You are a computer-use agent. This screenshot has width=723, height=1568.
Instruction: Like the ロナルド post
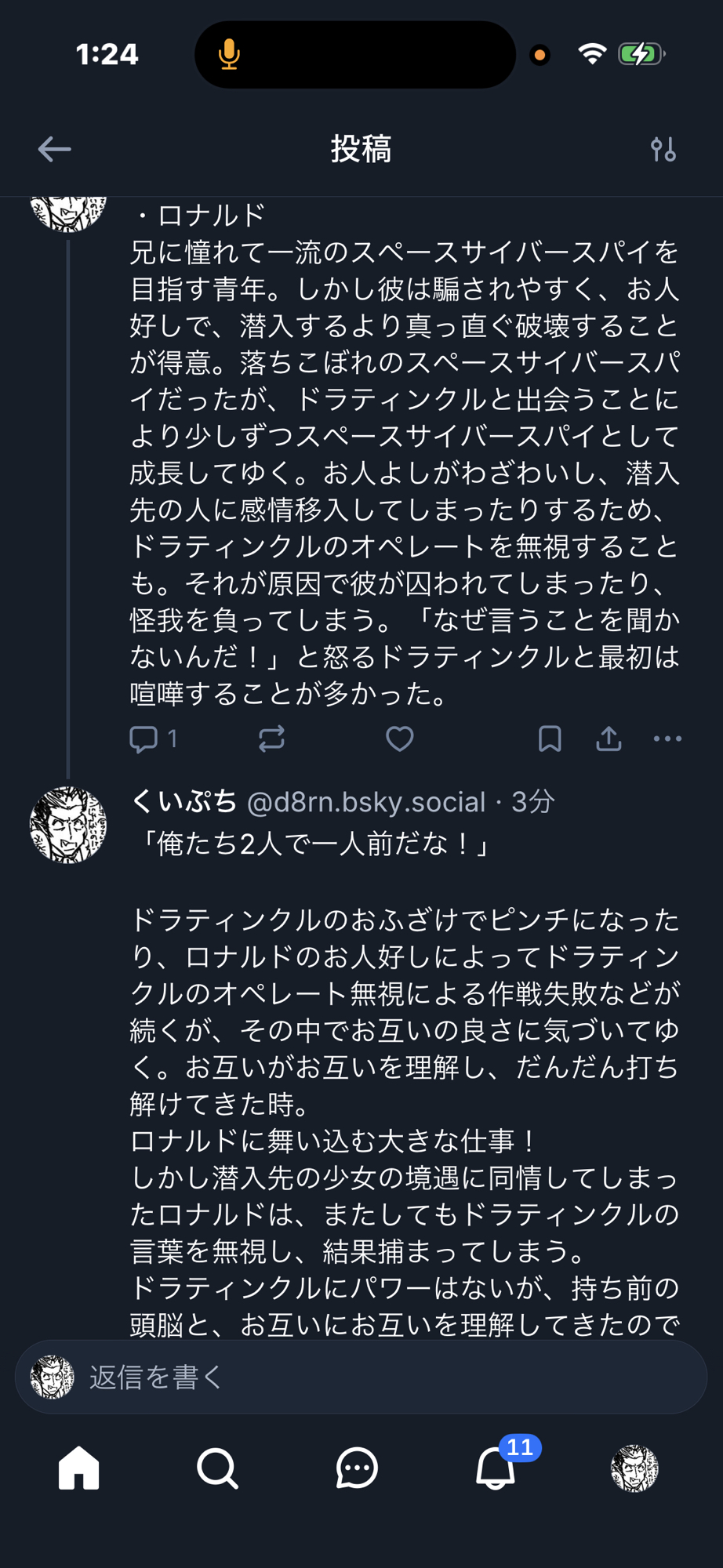pos(399,739)
